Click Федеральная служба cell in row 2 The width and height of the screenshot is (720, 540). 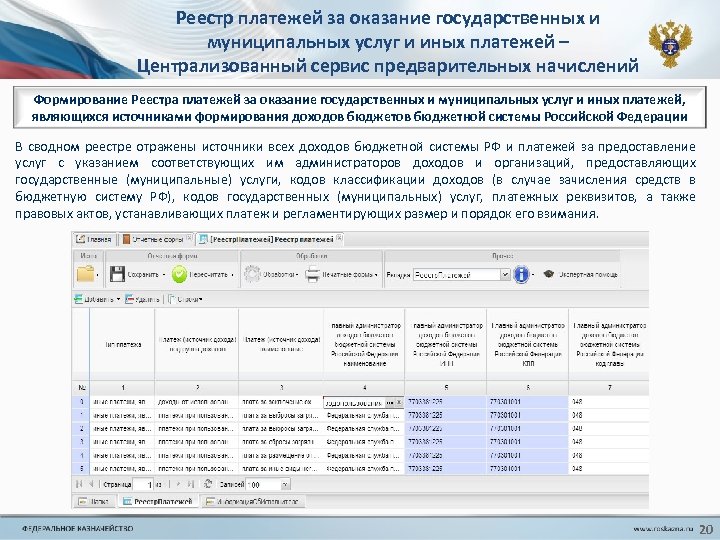[364, 428]
